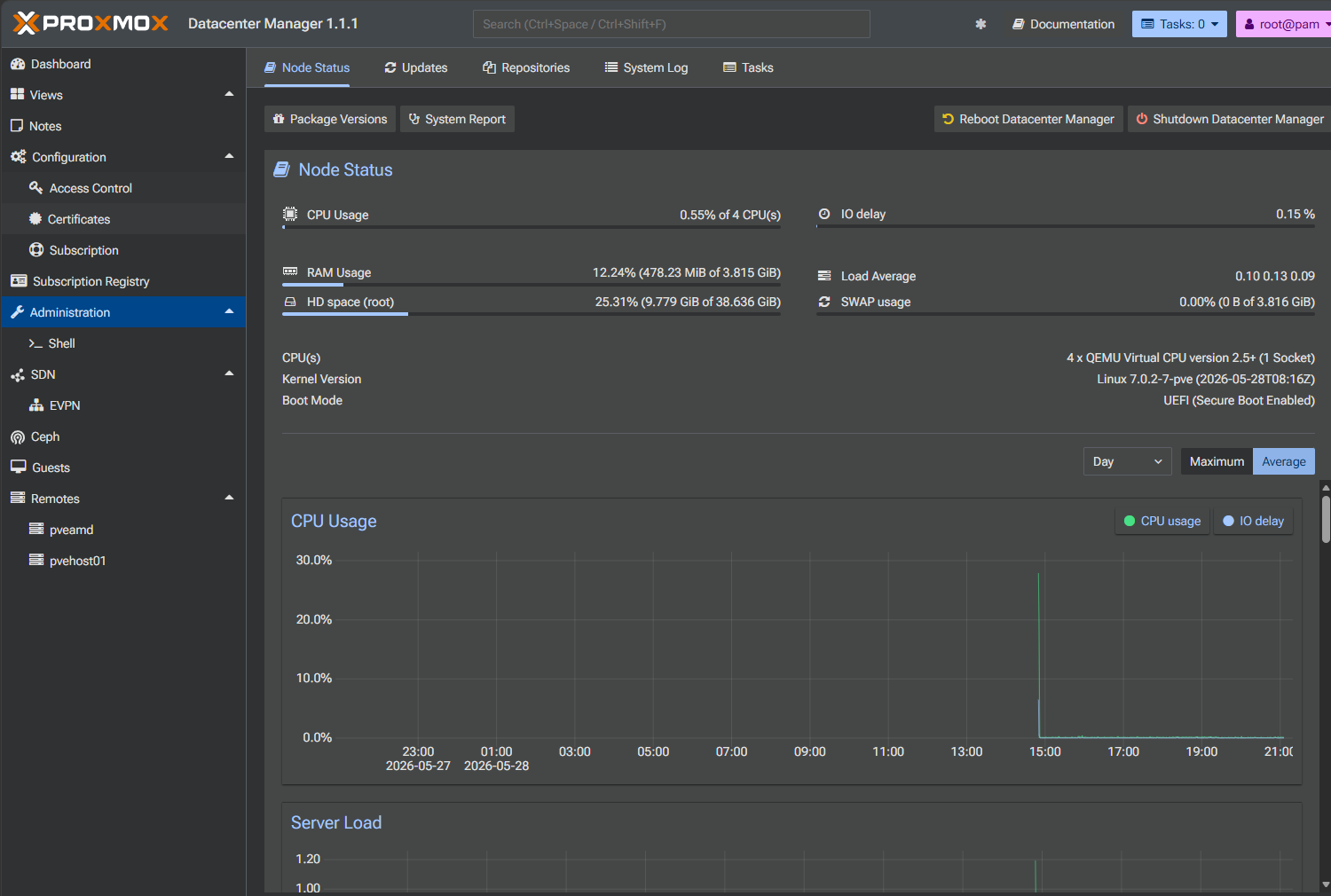
Task: Click the search input field
Action: click(672, 24)
